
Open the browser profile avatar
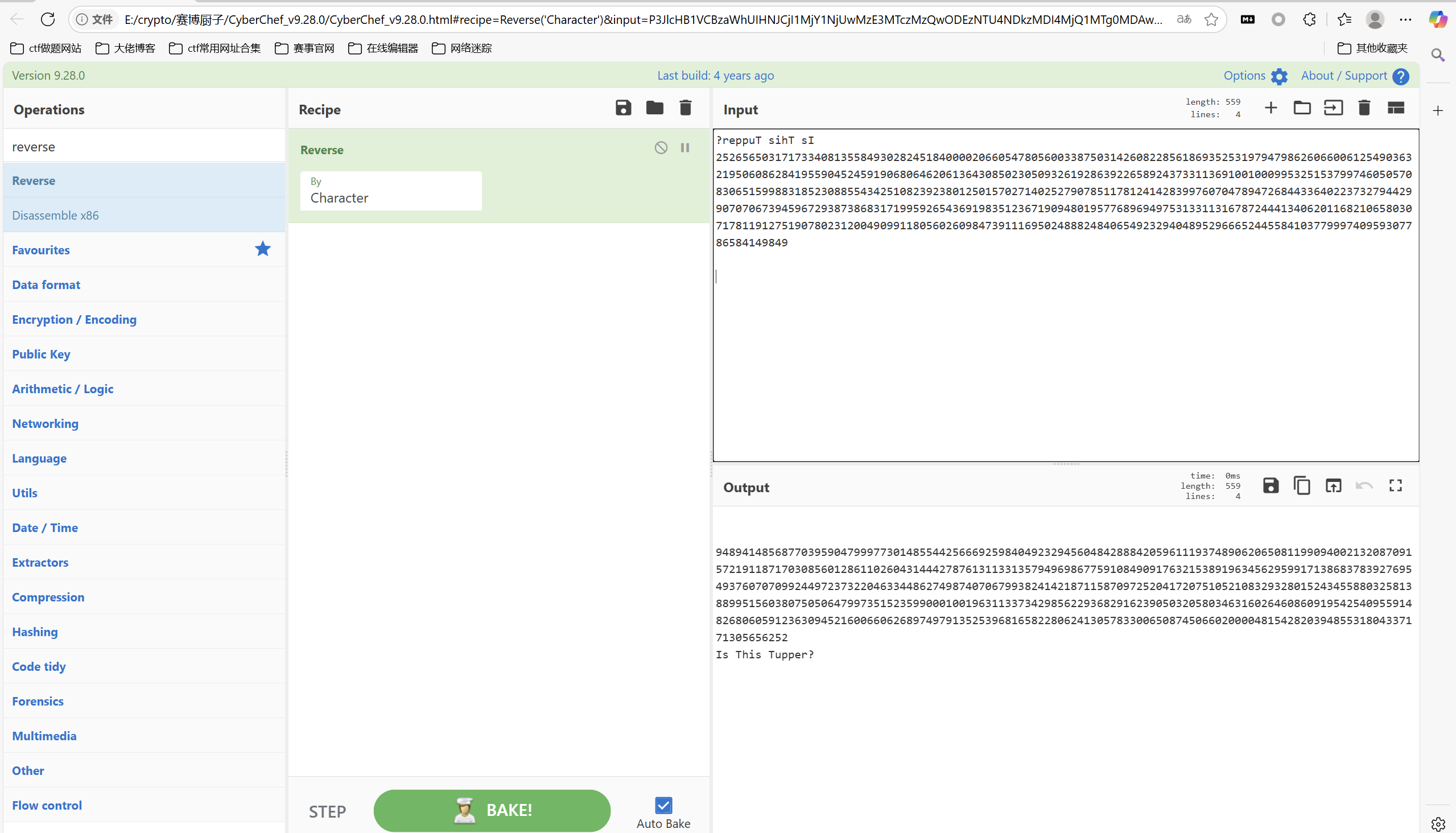click(x=1375, y=19)
